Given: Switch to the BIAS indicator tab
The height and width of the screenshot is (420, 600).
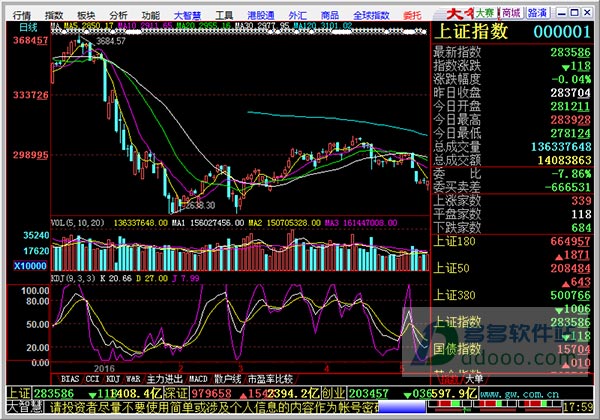Looking at the screenshot, I should 70,379.
